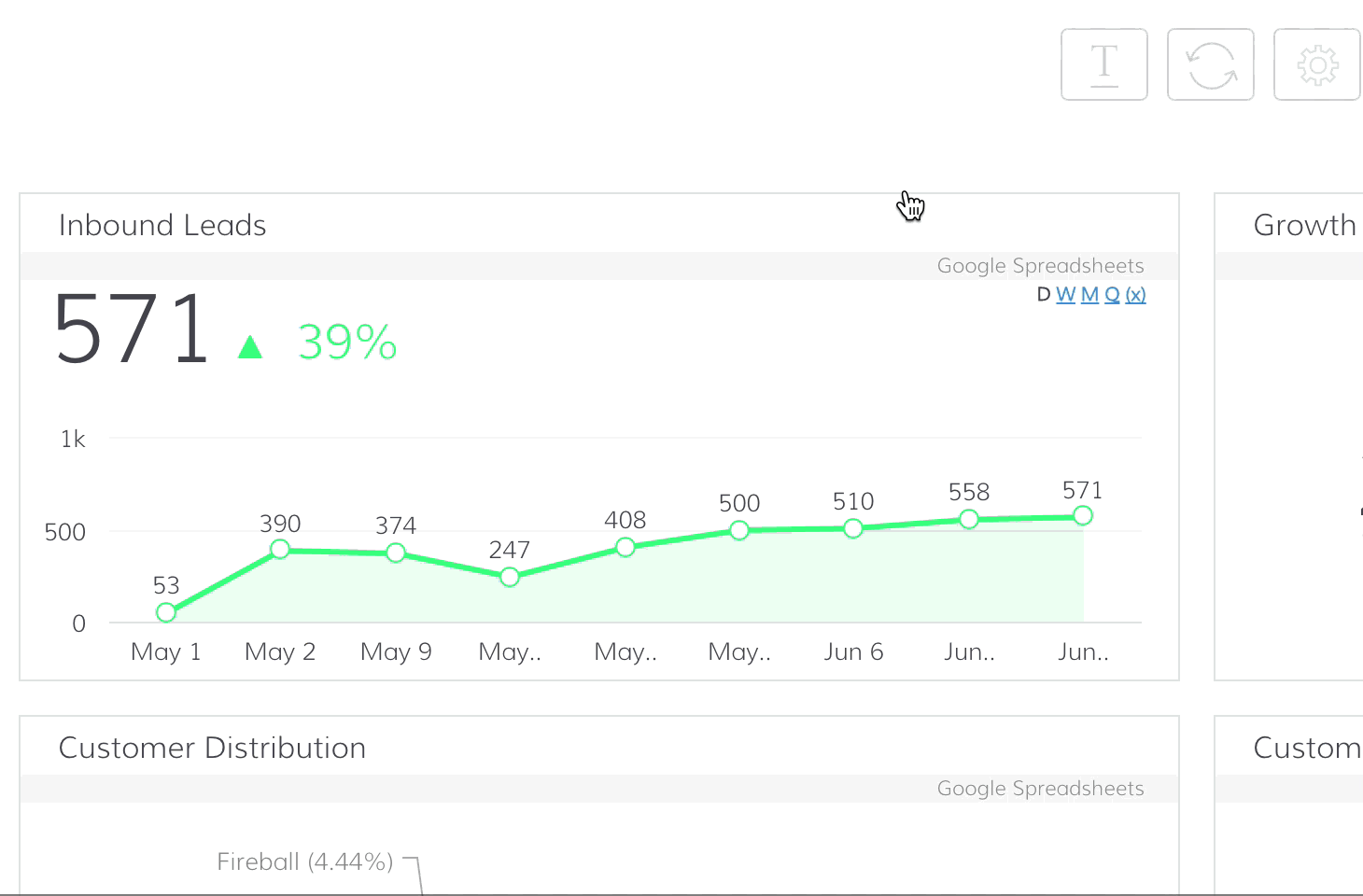Select the 571 data point on the chart

point(1083,514)
